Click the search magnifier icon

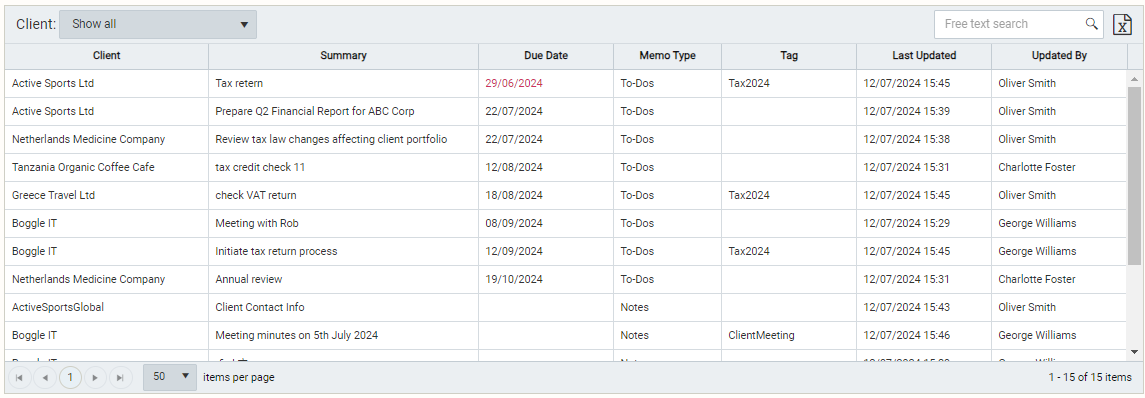[1092, 24]
